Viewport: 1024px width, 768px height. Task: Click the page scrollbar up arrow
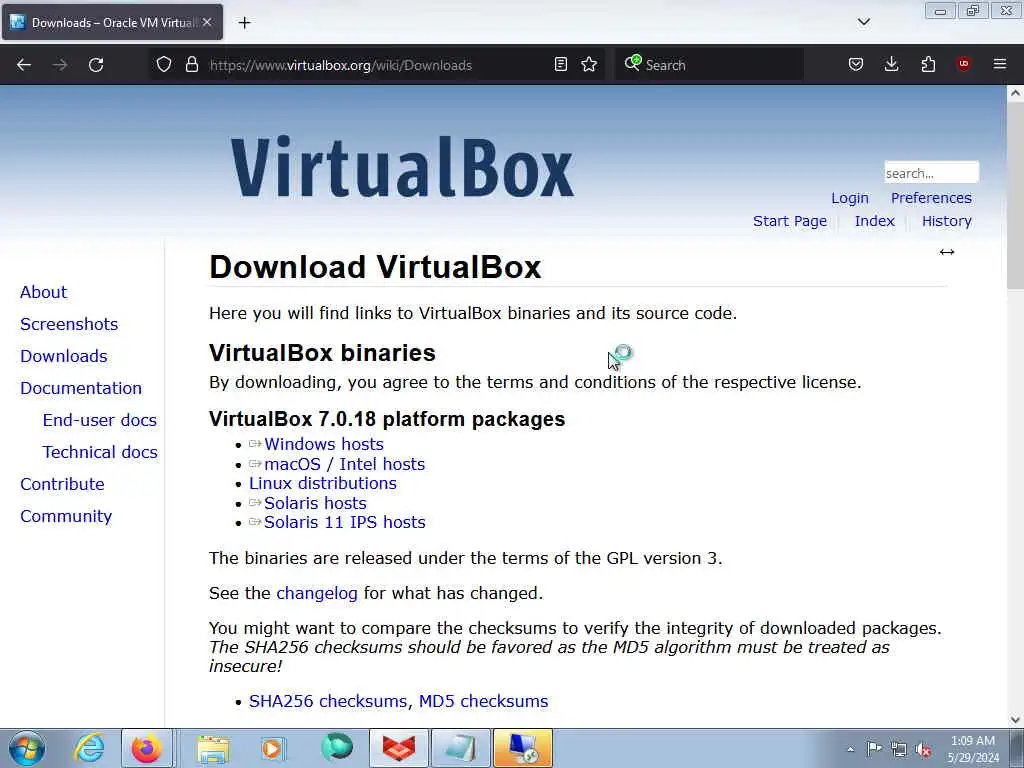tap(1015, 93)
